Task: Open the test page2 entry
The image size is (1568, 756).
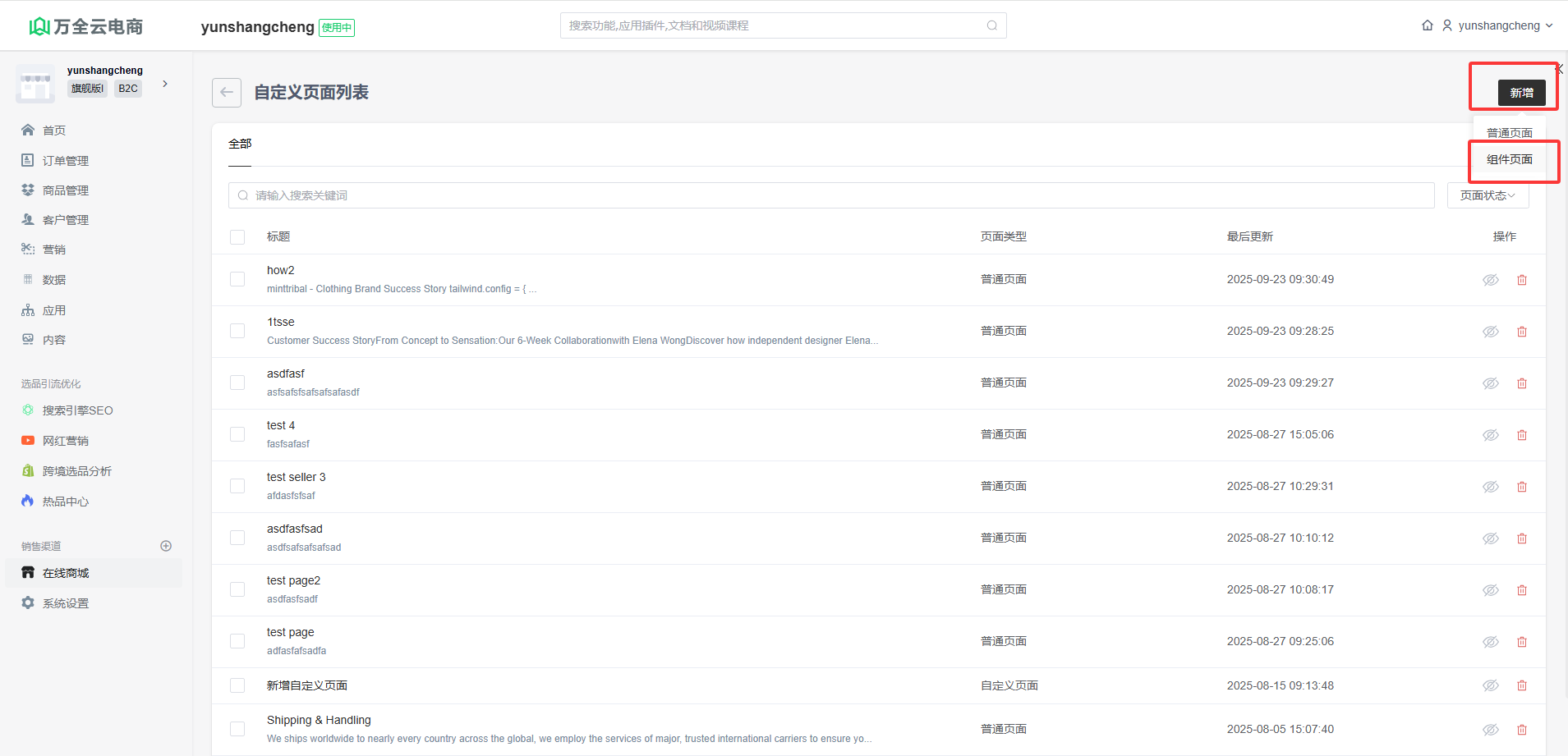Action: click(293, 580)
